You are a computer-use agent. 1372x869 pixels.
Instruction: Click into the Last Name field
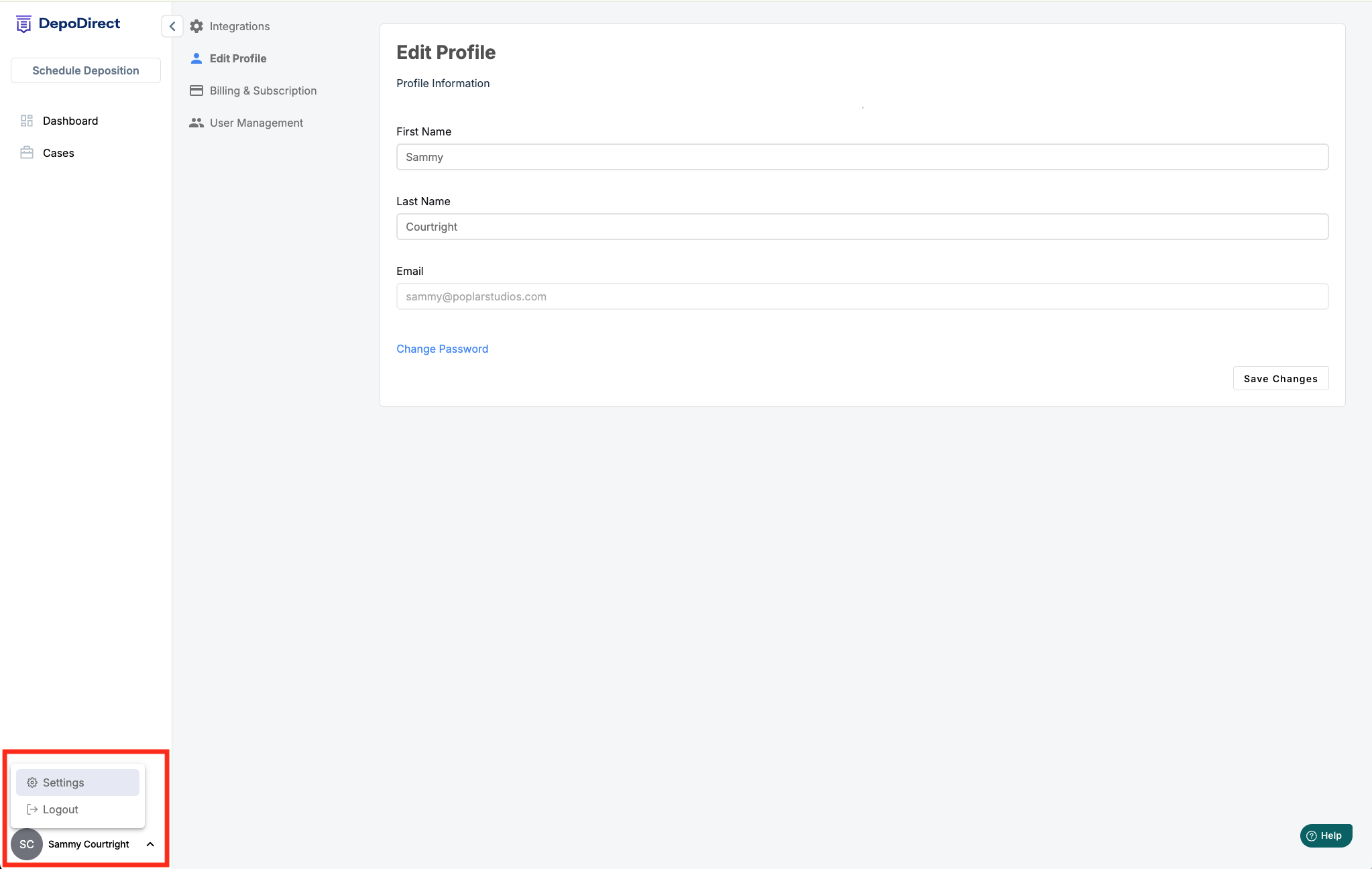click(862, 227)
